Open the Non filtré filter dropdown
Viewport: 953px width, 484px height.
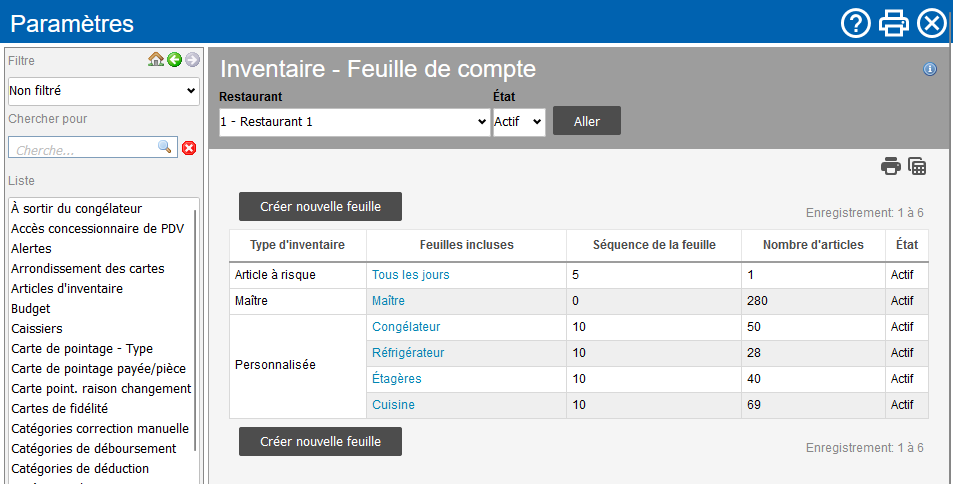coord(104,91)
